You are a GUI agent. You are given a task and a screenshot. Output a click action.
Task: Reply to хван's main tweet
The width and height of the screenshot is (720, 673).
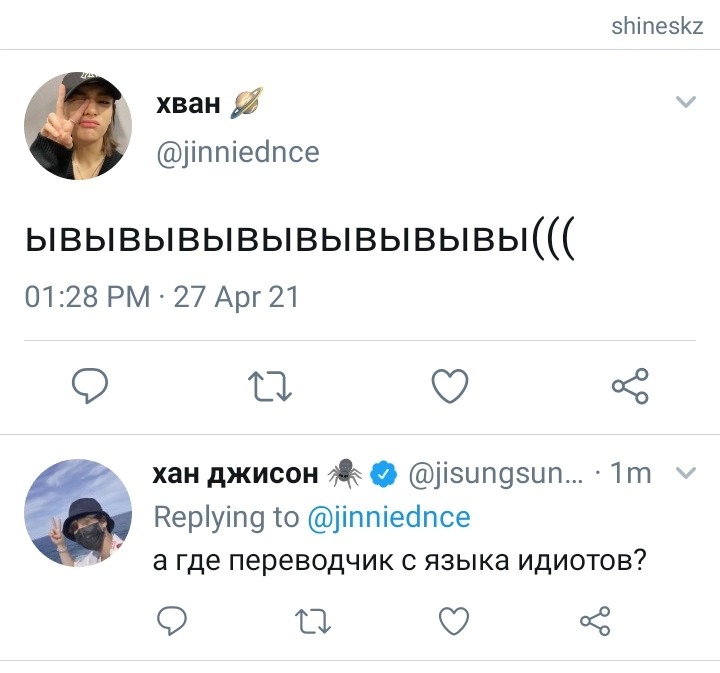coord(90,386)
